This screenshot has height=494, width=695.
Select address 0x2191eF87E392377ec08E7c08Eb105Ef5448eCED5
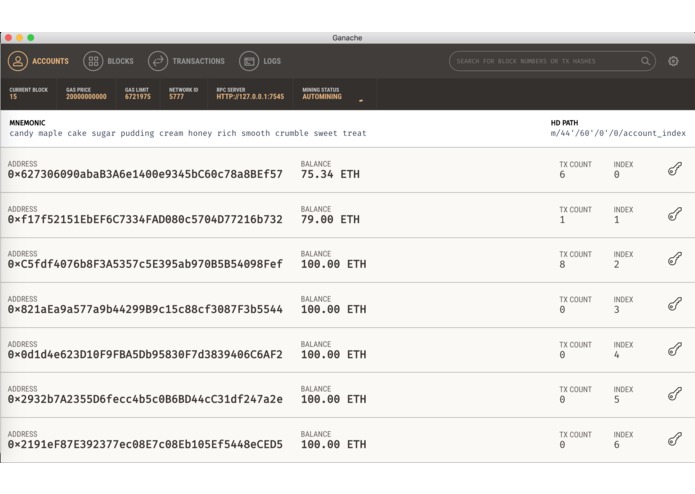click(x=145, y=445)
